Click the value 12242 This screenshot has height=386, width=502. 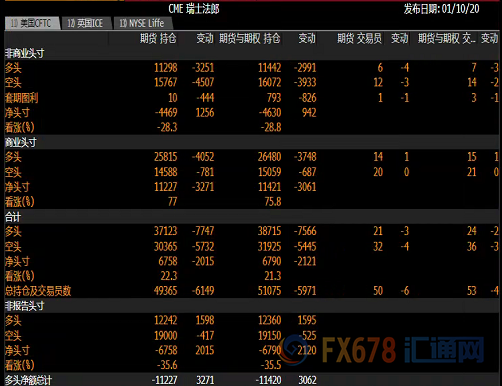tap(166, 320)
